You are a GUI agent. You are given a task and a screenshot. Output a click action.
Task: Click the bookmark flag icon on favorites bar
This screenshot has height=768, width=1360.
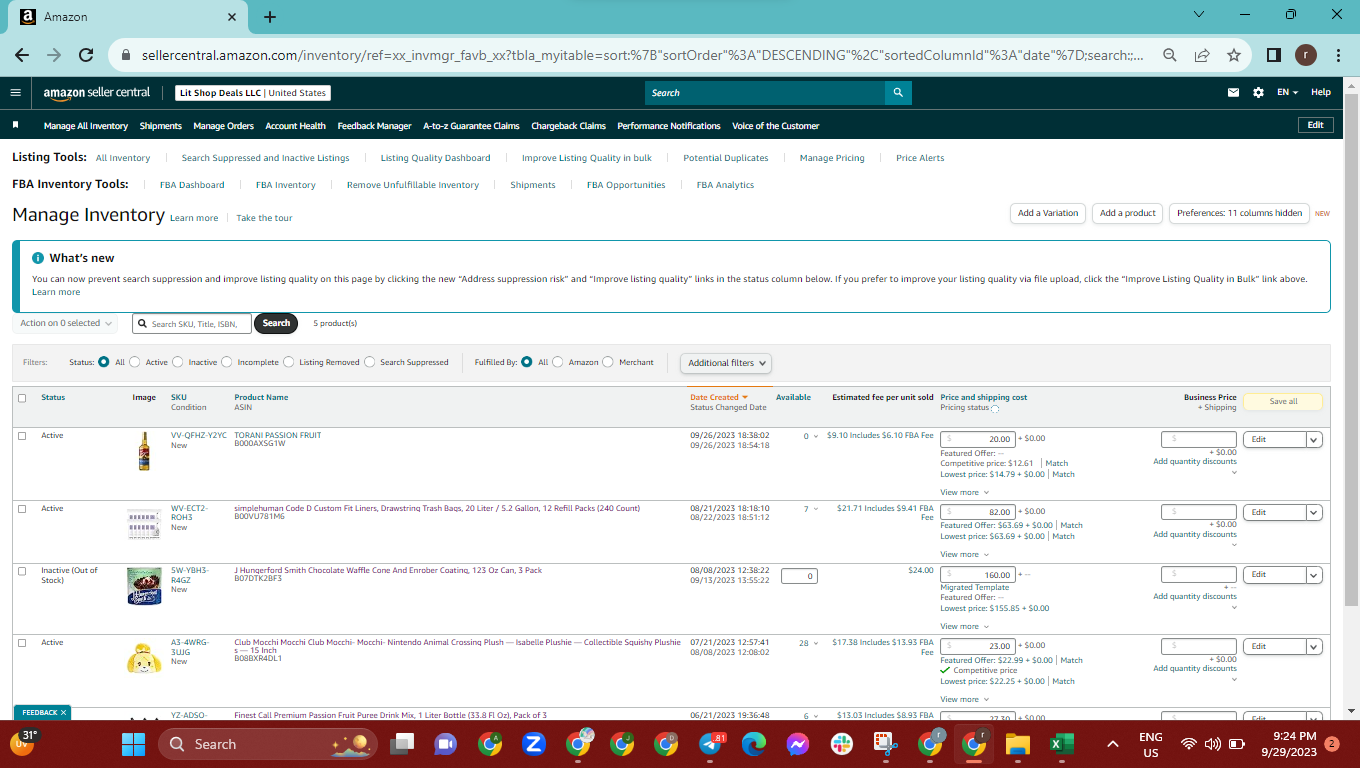pyautogui.click(x=16, y=126)
